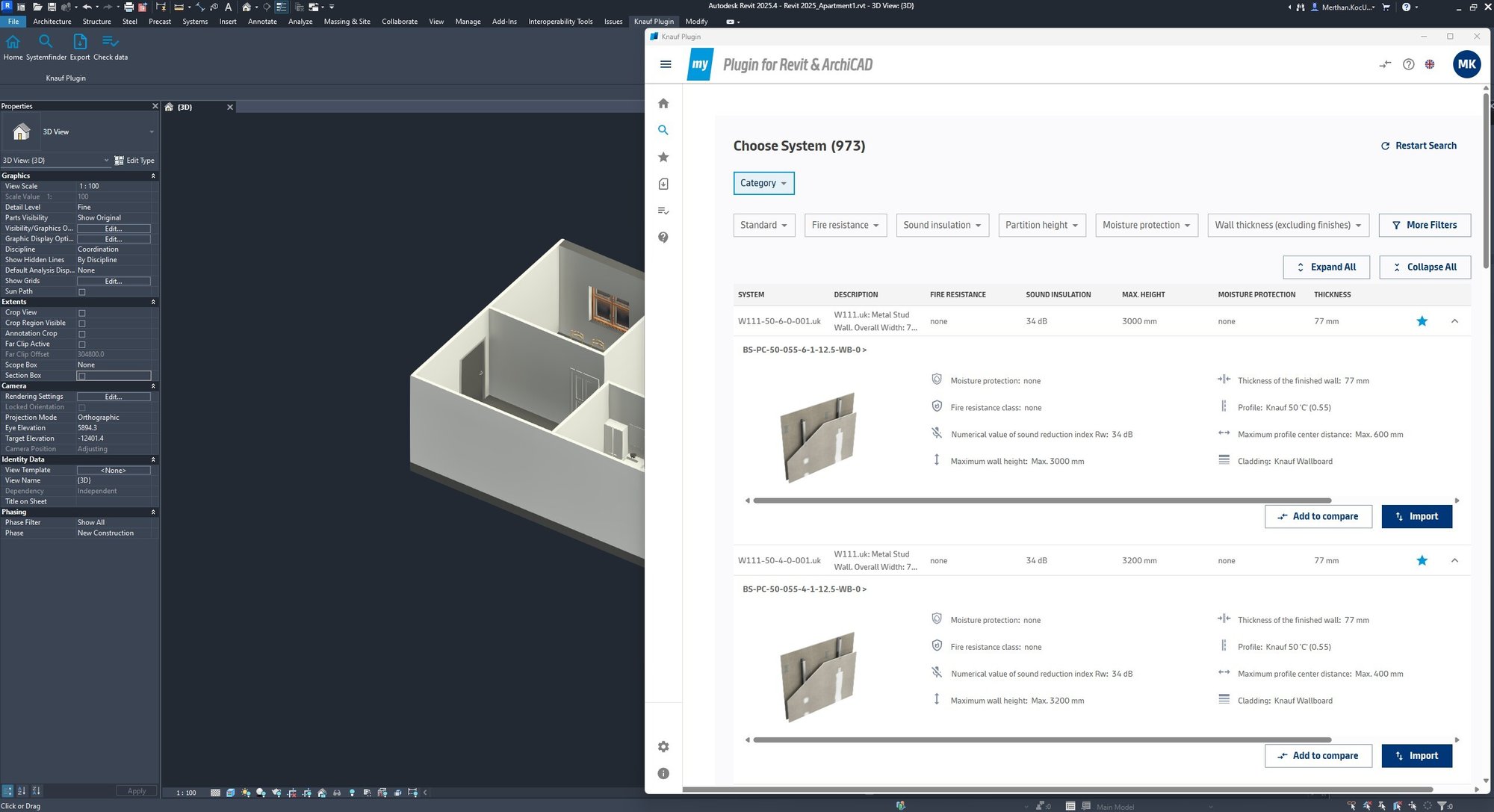Open the Structure ribbon tab
The width and height of the screenshot is (1494, 812).
[96, 22]
